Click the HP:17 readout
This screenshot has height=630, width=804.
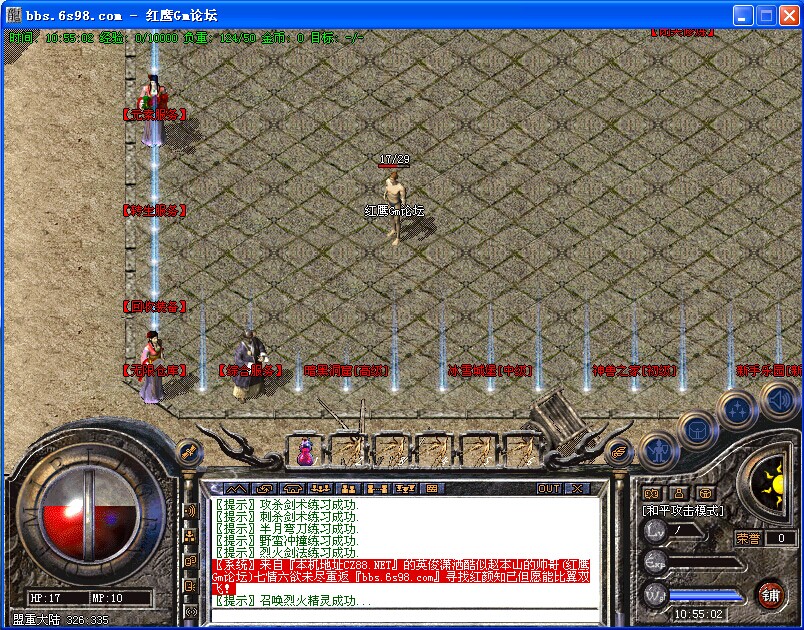[45, 598]
